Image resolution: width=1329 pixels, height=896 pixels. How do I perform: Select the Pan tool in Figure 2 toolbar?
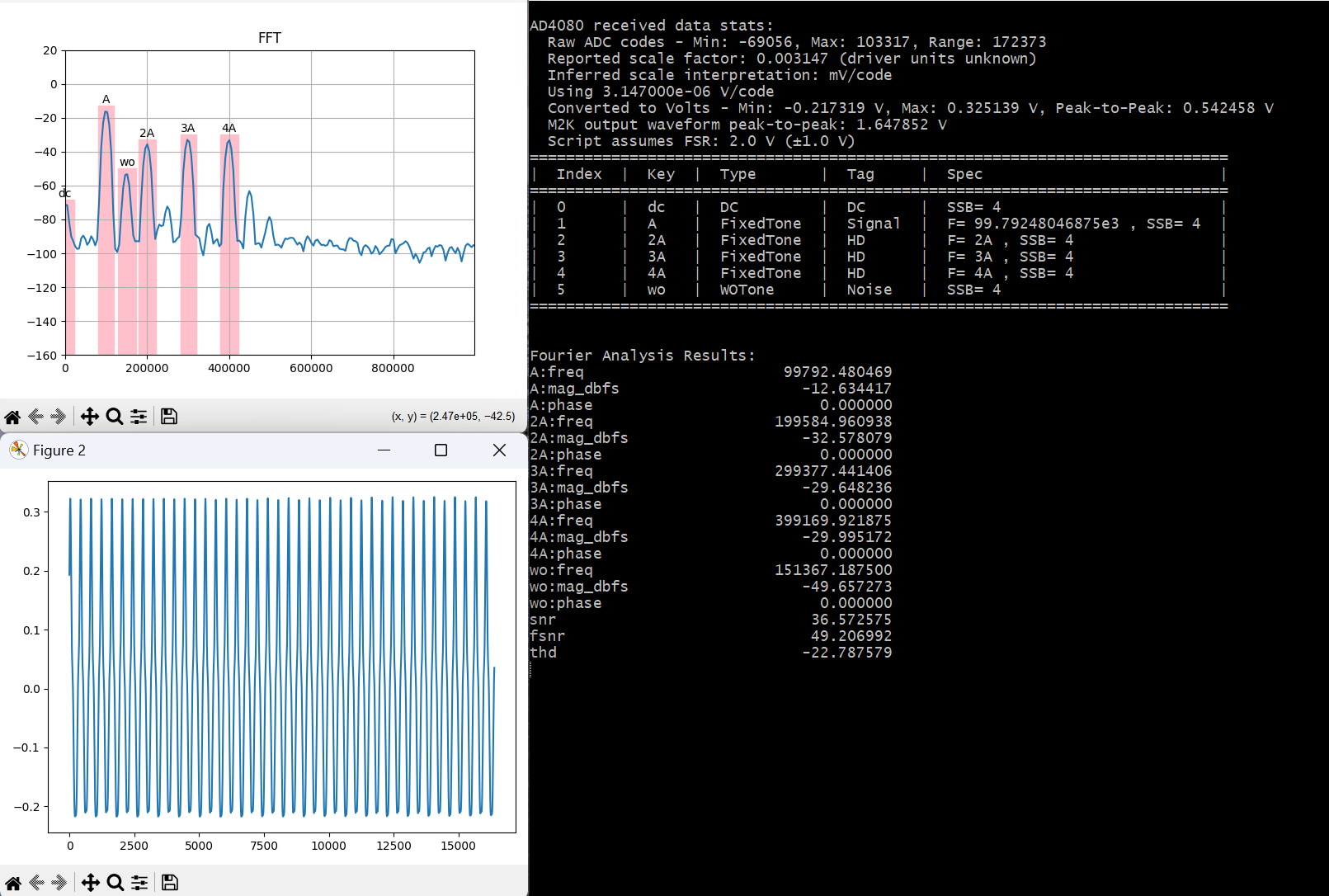point(90,883)
